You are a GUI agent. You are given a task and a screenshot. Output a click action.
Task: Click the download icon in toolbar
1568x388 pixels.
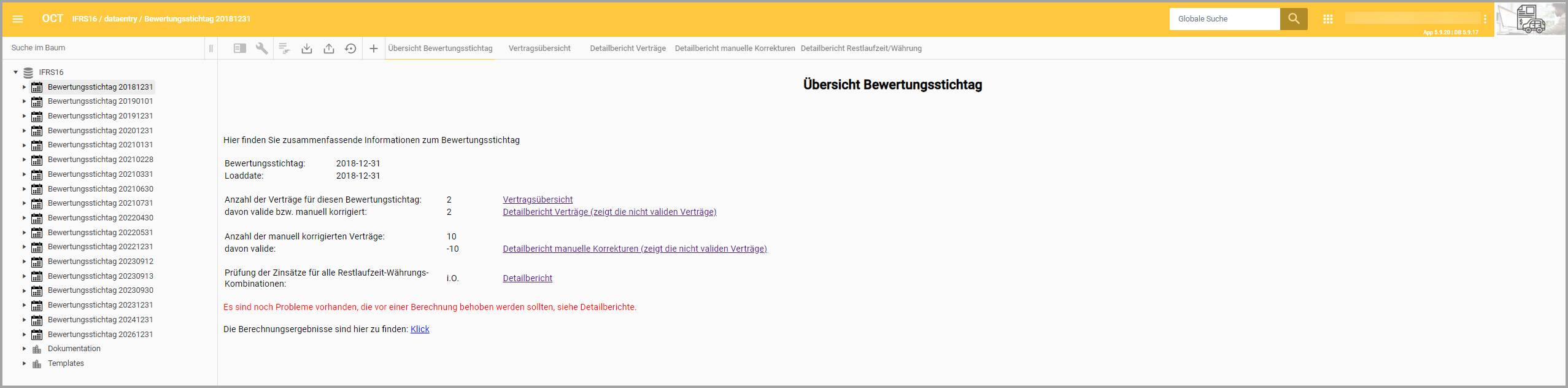307,49
